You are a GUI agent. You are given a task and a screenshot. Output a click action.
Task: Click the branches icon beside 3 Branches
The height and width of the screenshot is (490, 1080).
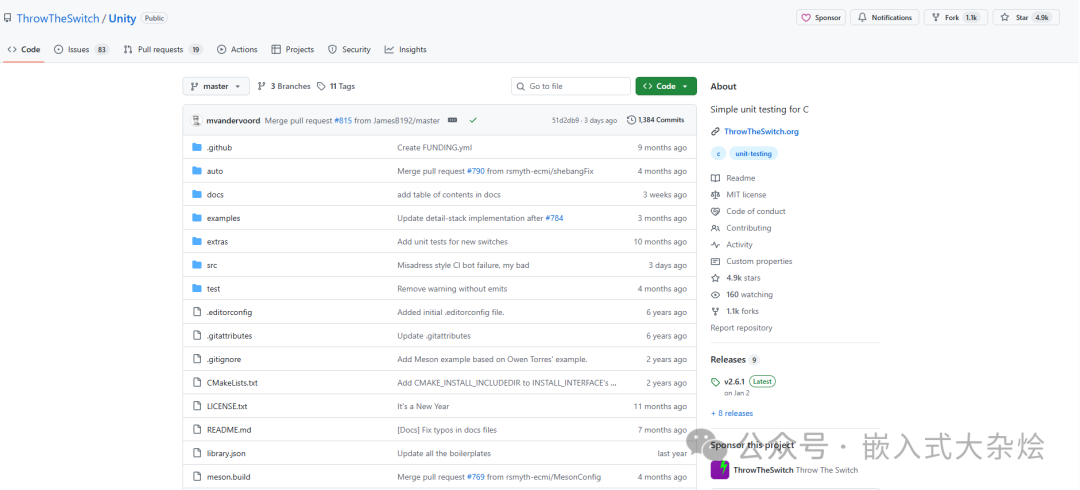tap(262, 86)
